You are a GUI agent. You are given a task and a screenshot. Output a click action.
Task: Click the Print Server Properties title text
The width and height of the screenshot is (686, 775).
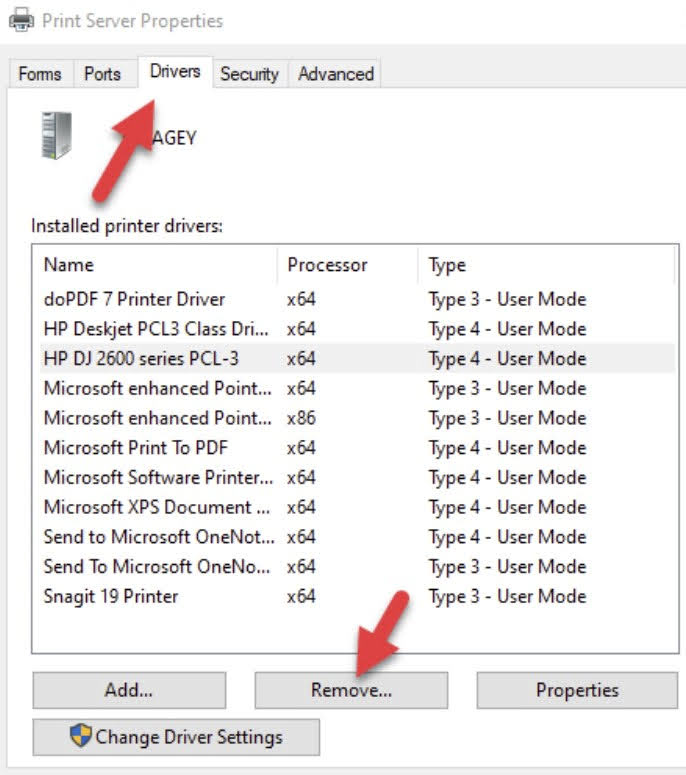click(x=132, y=21)
